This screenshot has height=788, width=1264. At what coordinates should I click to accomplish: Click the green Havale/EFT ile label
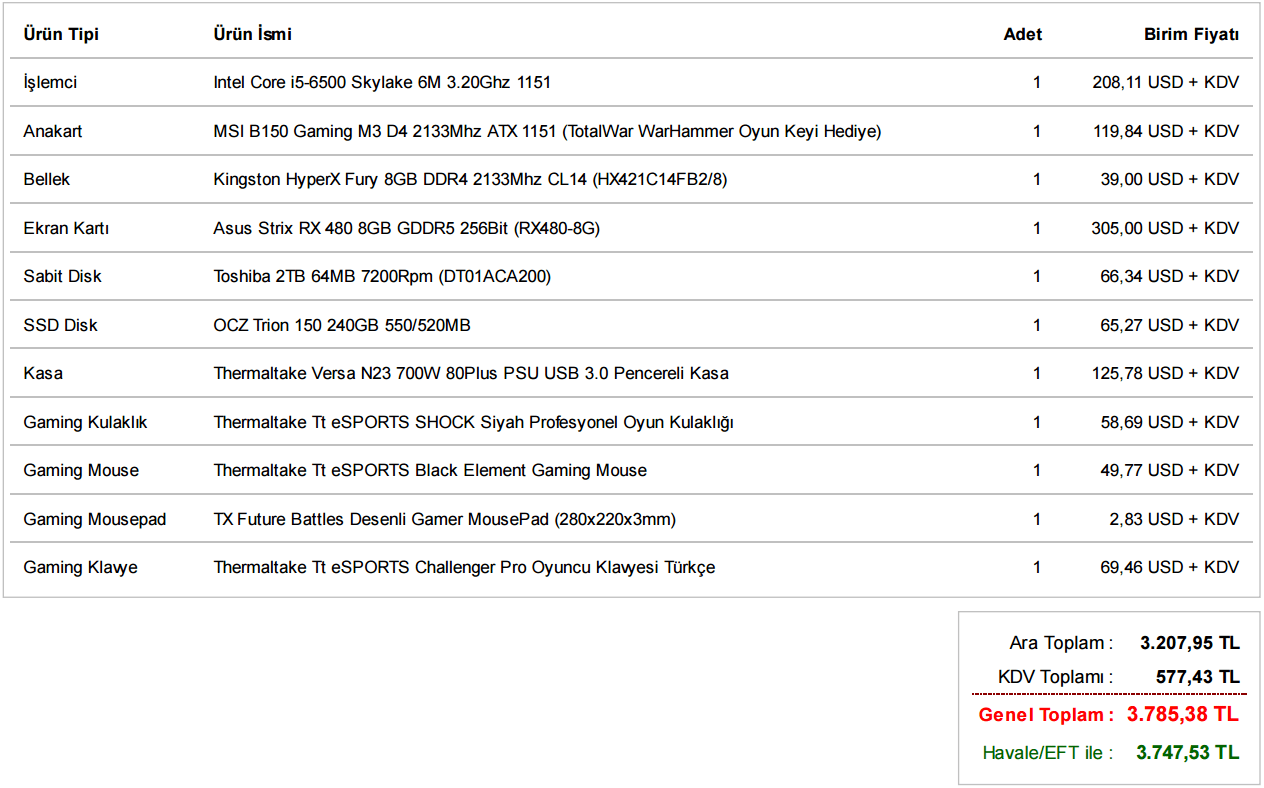coord(1048,753)
